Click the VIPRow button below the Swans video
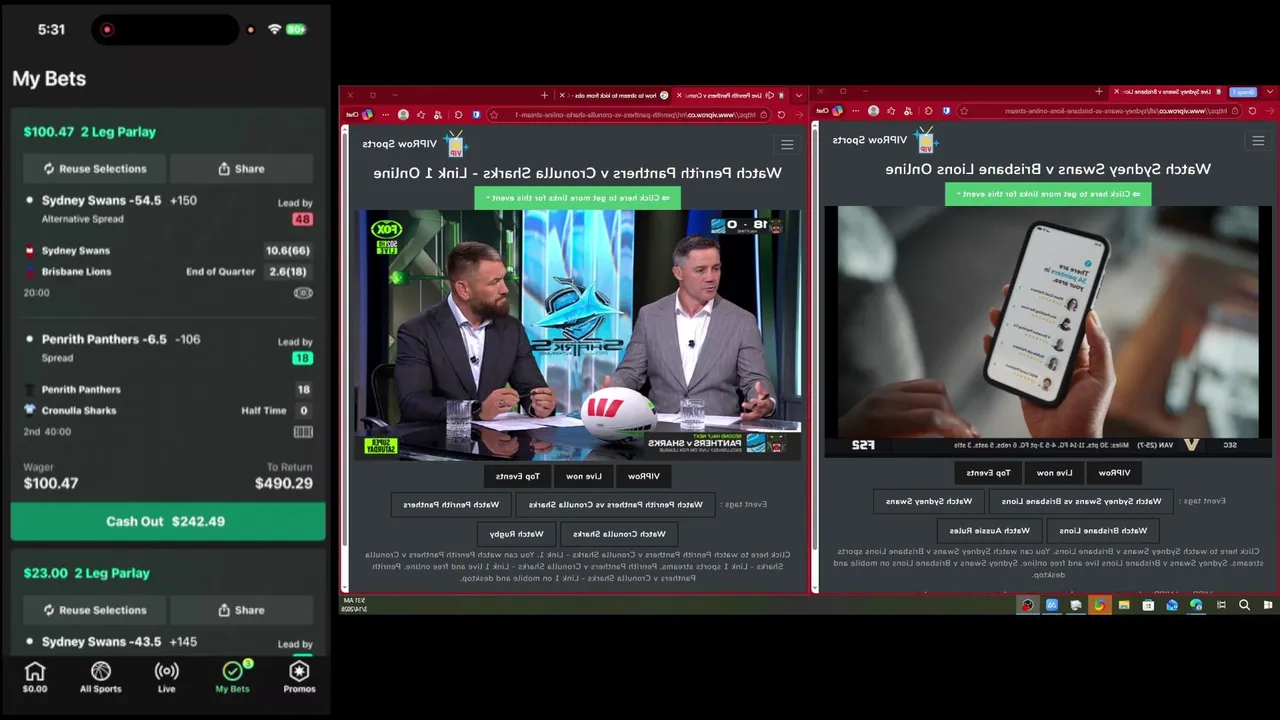This screenshot has width=1280, height=720. coord(1115,472)
